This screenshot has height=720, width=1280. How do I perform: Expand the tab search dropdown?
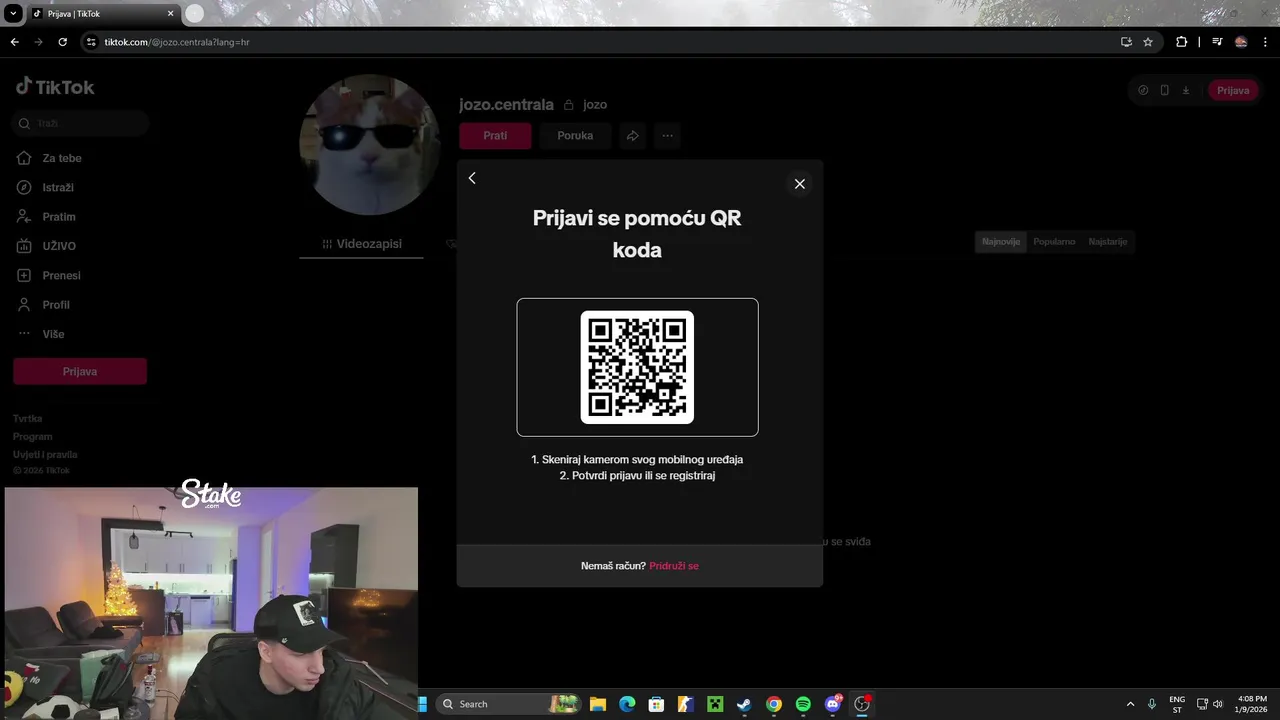tap(13, 14)
